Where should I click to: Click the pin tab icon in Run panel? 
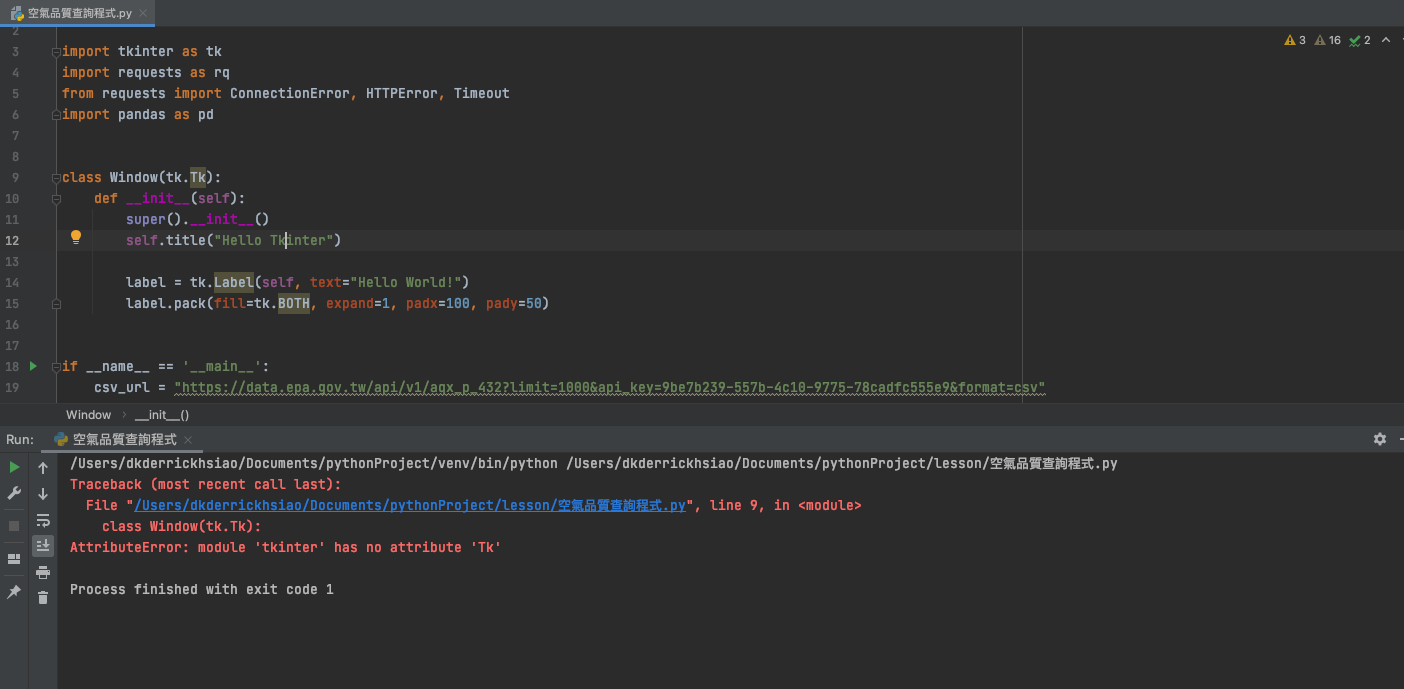coord(14,592)
